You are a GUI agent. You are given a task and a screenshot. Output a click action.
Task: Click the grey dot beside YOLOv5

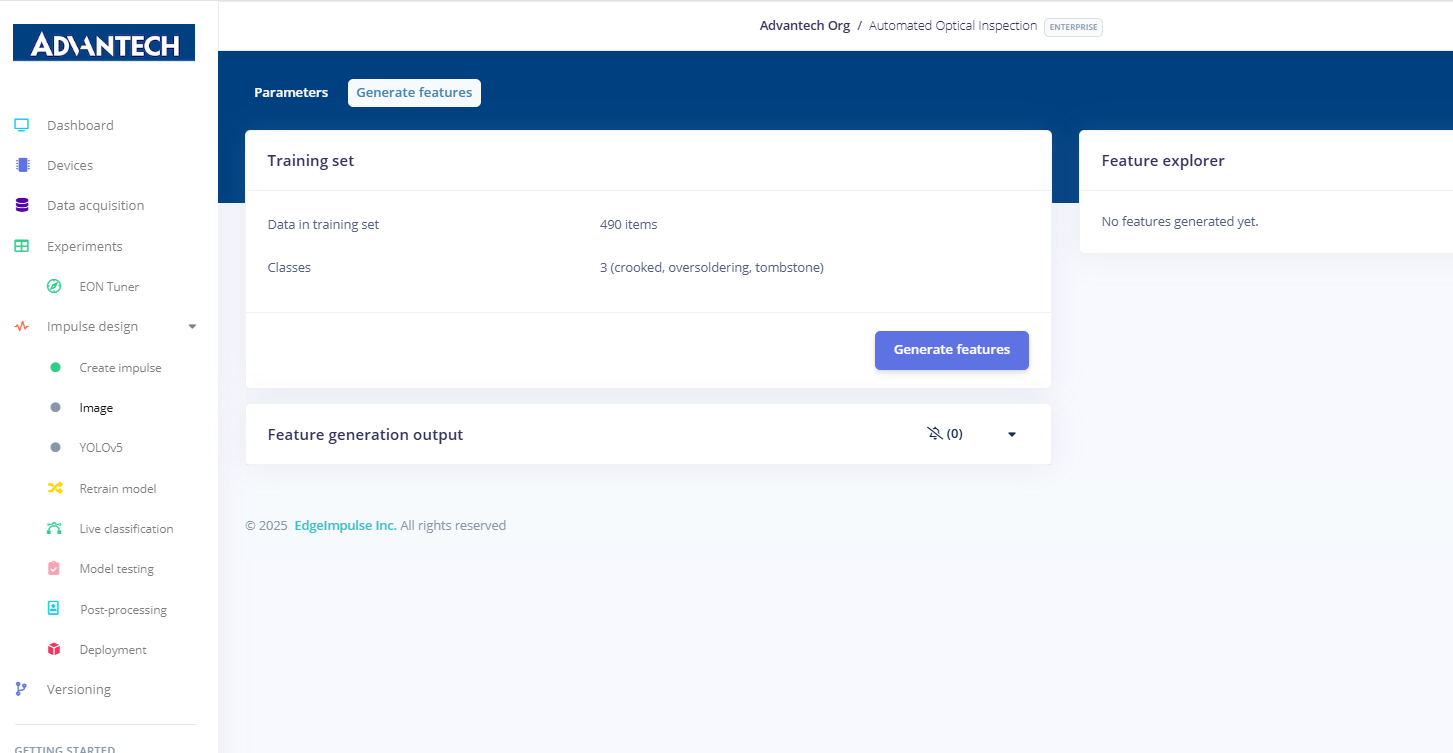(x=55, y=447)
